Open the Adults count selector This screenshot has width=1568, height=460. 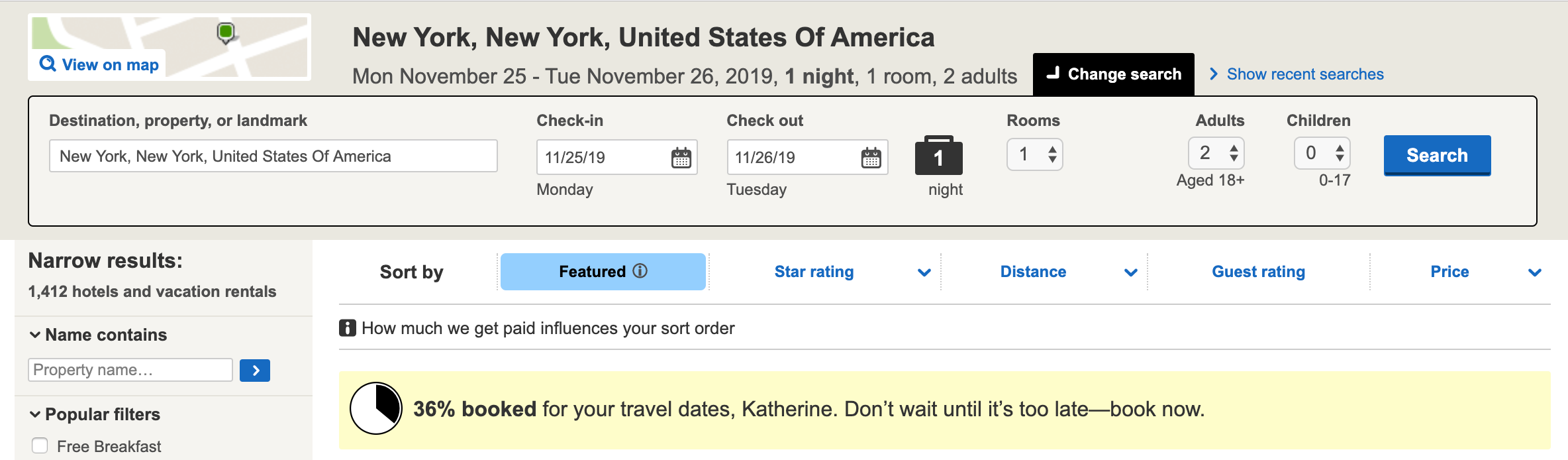(x=1216, y=154)
